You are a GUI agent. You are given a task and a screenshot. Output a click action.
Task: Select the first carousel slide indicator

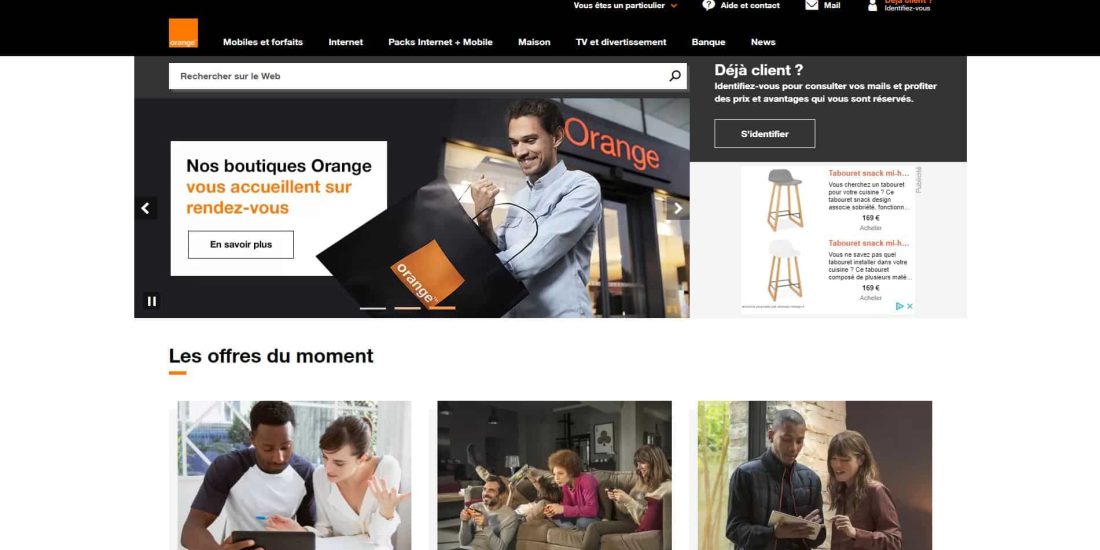[373, 308]
